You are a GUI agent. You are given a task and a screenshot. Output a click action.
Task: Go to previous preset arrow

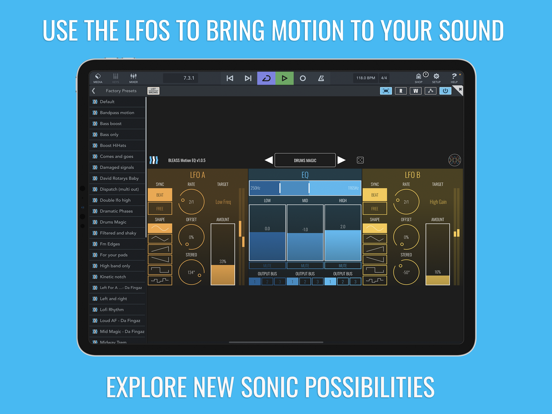pyautogui.click(x=269, y=160)
